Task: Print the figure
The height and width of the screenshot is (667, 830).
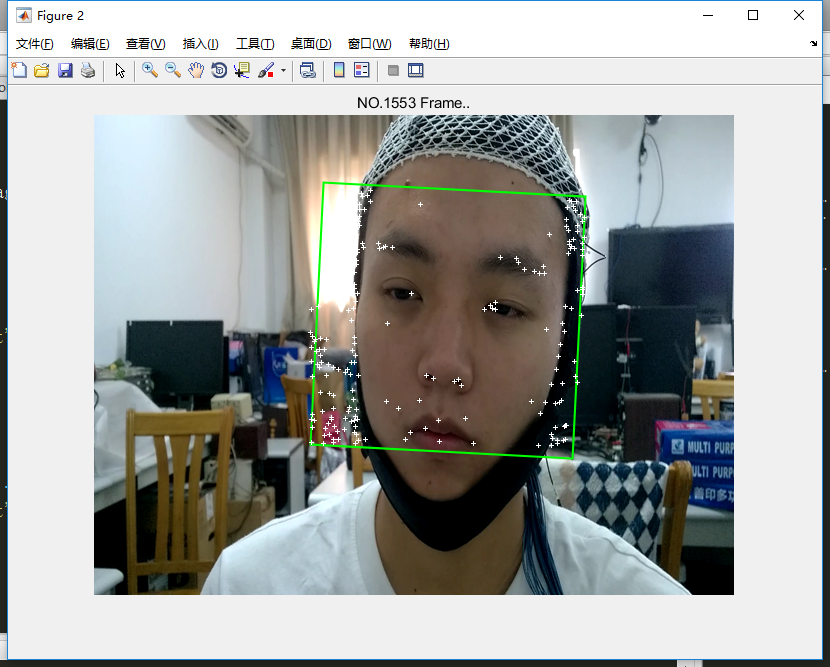Action: click(x=85, y=70)
